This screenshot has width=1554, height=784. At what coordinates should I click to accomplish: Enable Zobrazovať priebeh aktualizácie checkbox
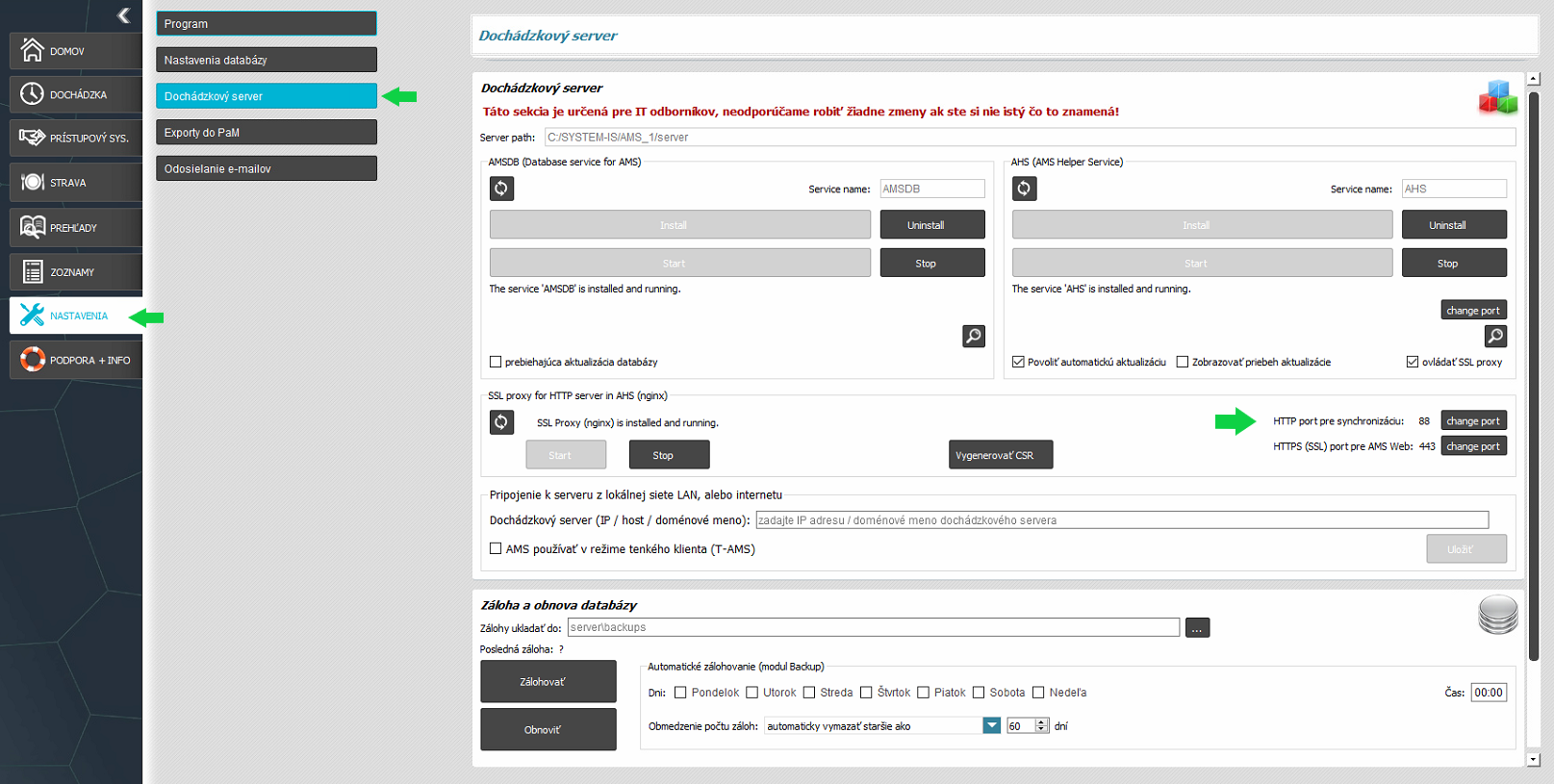tap(1183, 362)
